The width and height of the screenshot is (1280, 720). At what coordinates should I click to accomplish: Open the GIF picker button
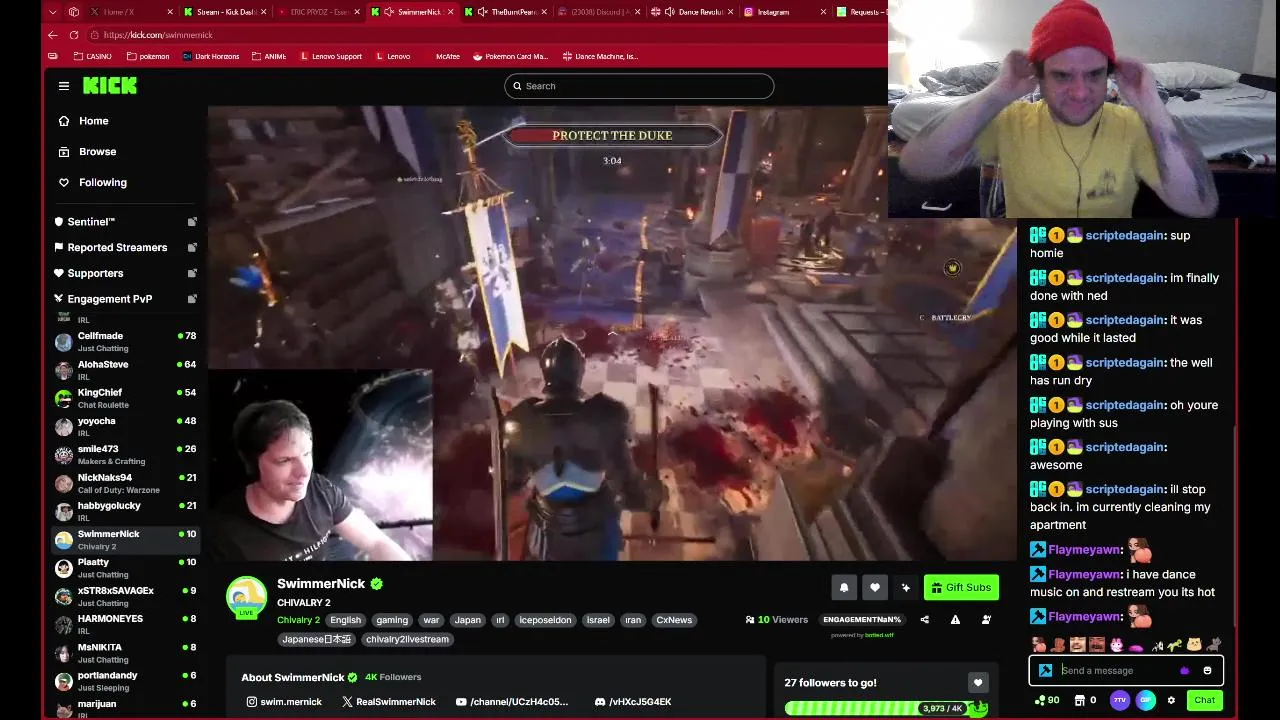1146,700
